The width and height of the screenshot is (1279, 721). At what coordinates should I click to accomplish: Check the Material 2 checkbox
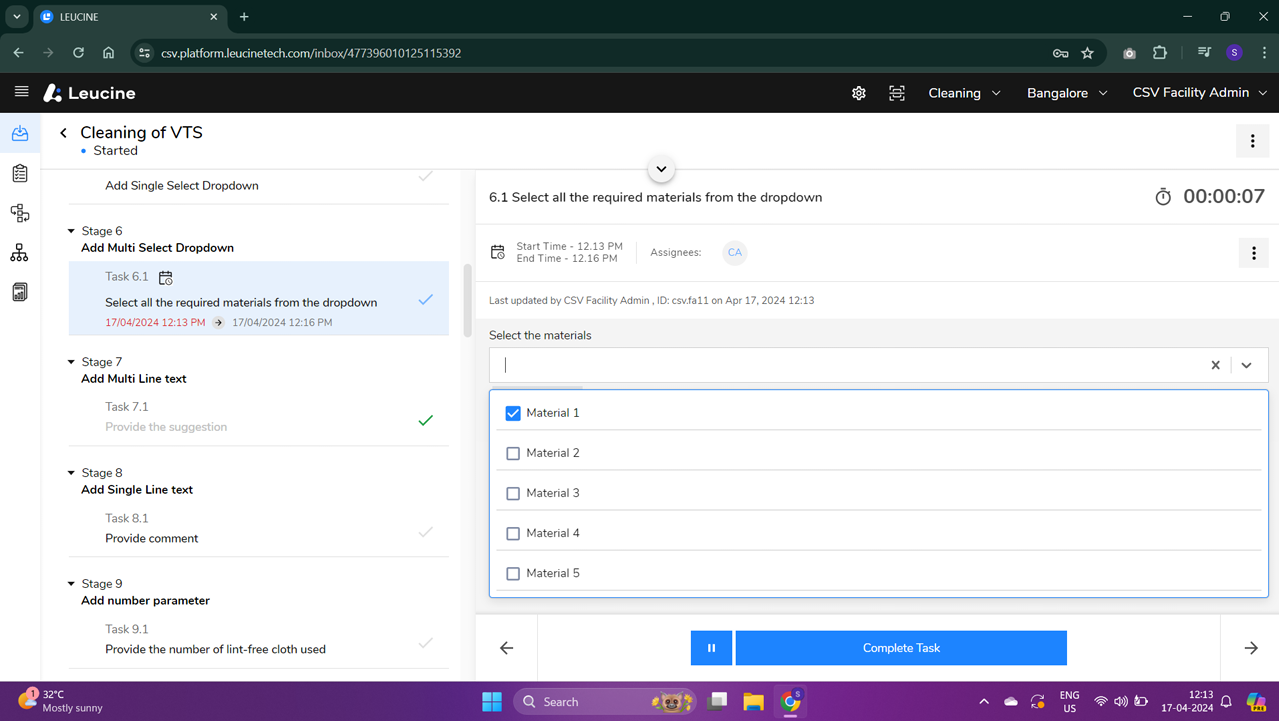point(513,453)
